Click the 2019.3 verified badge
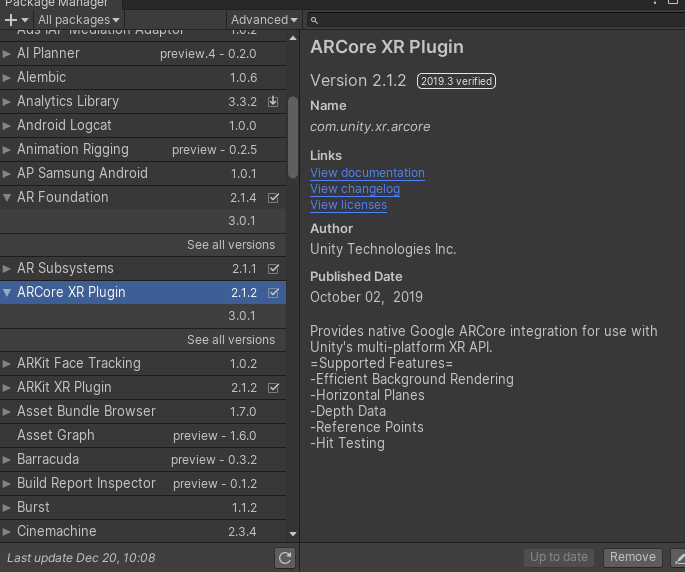The width and height of the screenshot is (685, 572). point(456,81)
